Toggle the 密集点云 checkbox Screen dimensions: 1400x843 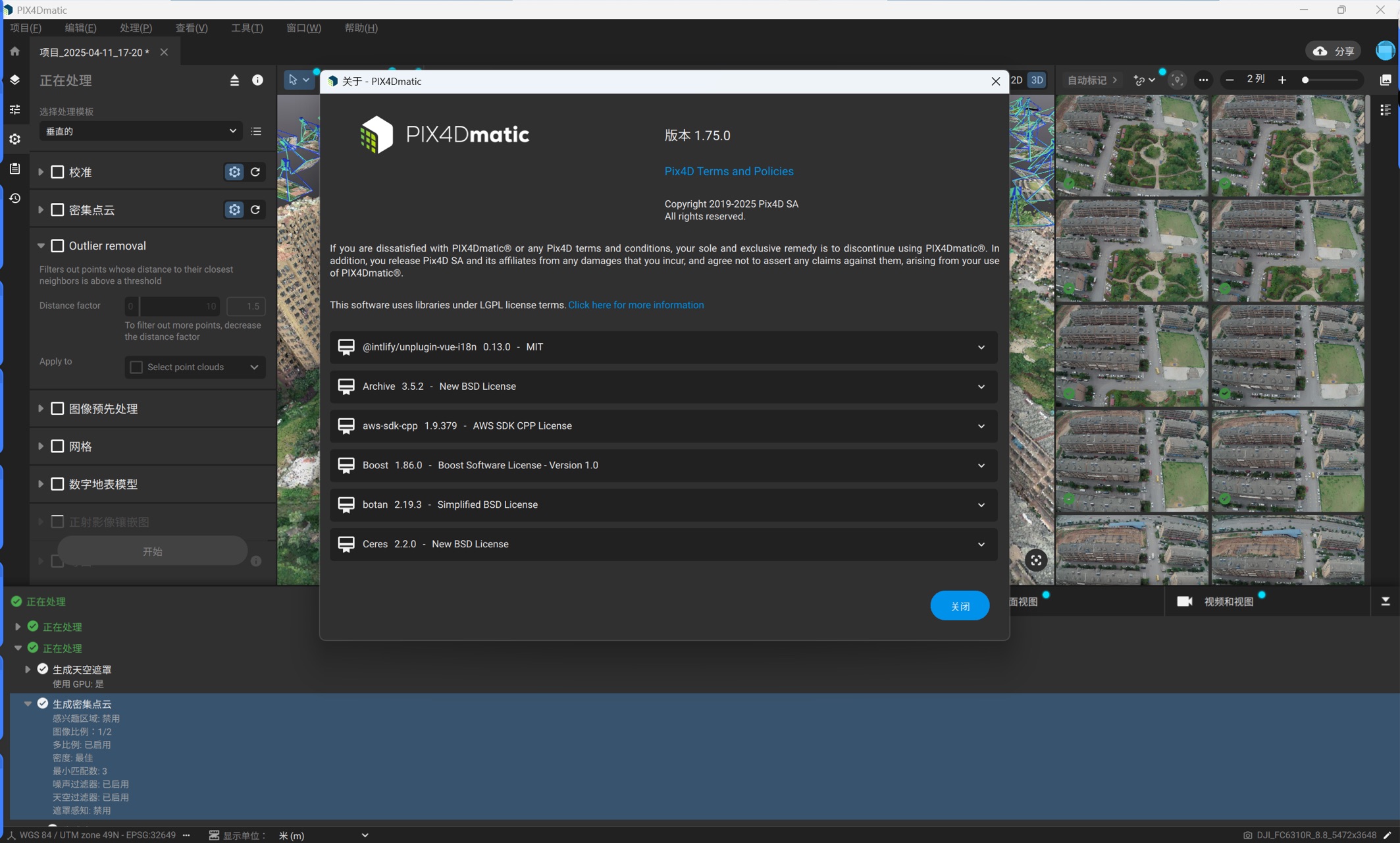tap(57, 209)
